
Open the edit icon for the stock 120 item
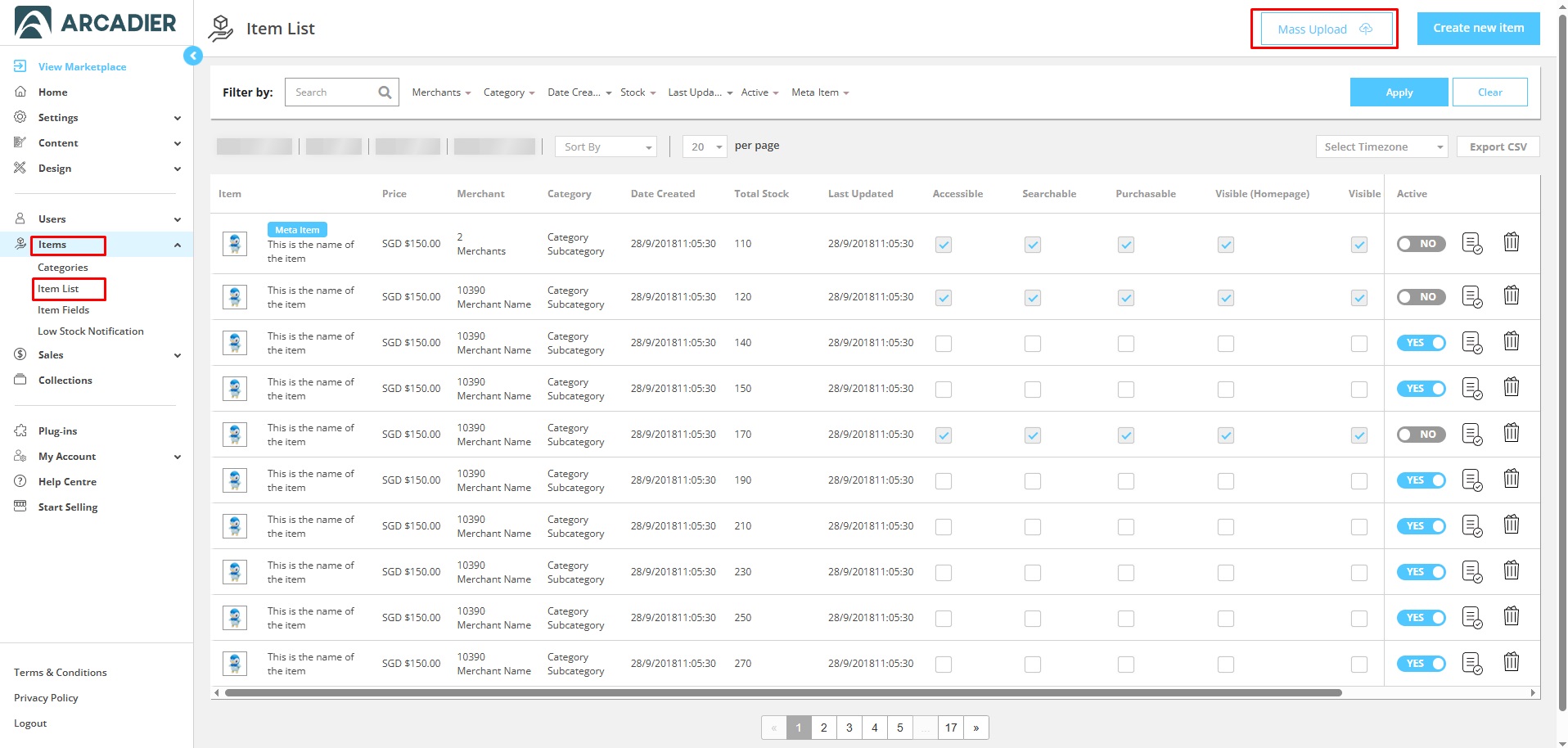(1471, 297)
